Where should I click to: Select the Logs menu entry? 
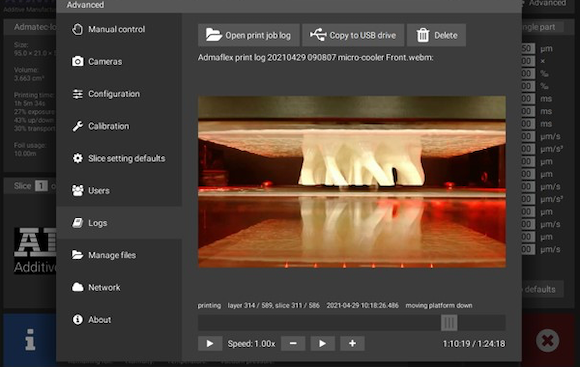(x=119, y=223)
